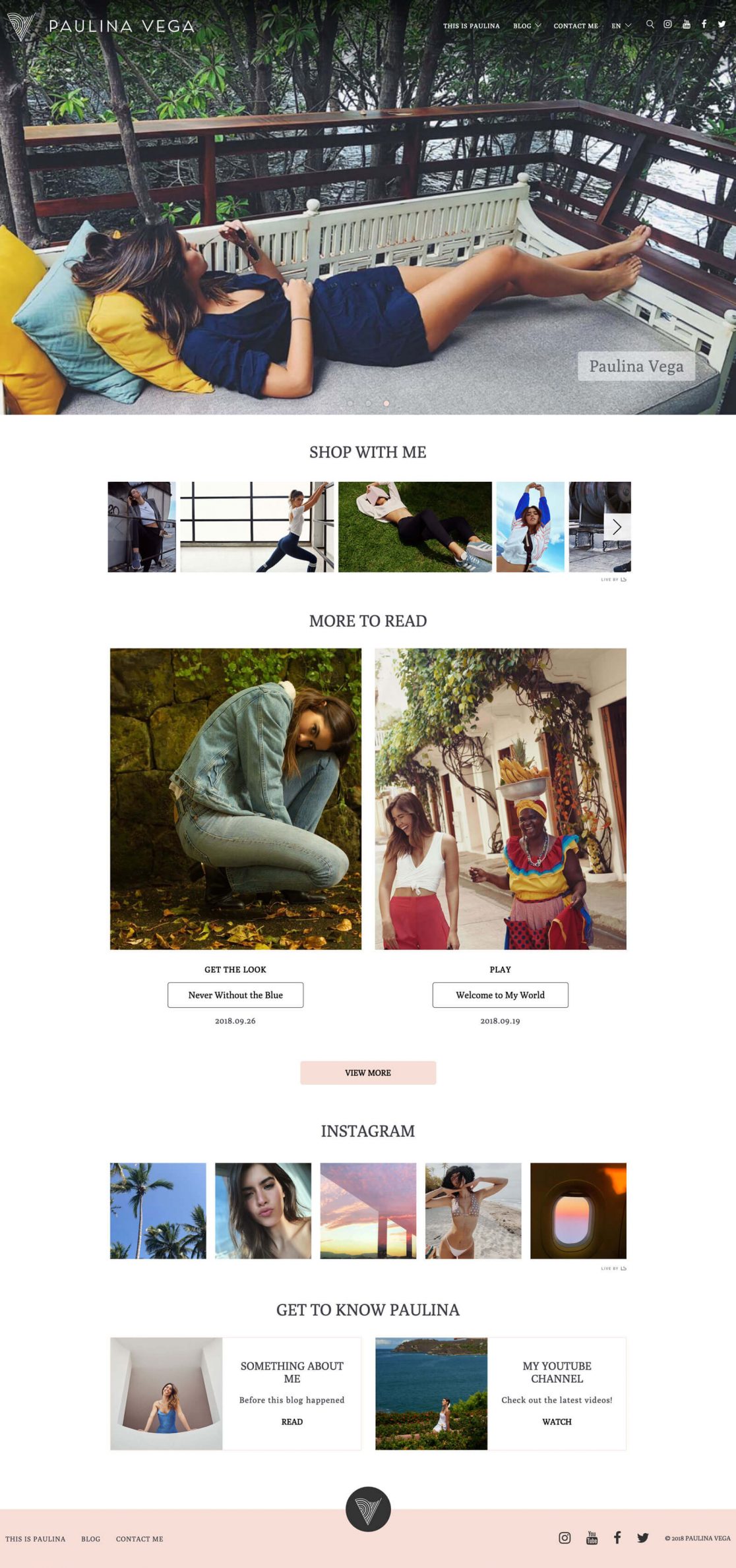Open Never Without the Blue article
Screen dimensions: 736x1568
[235, 995]
